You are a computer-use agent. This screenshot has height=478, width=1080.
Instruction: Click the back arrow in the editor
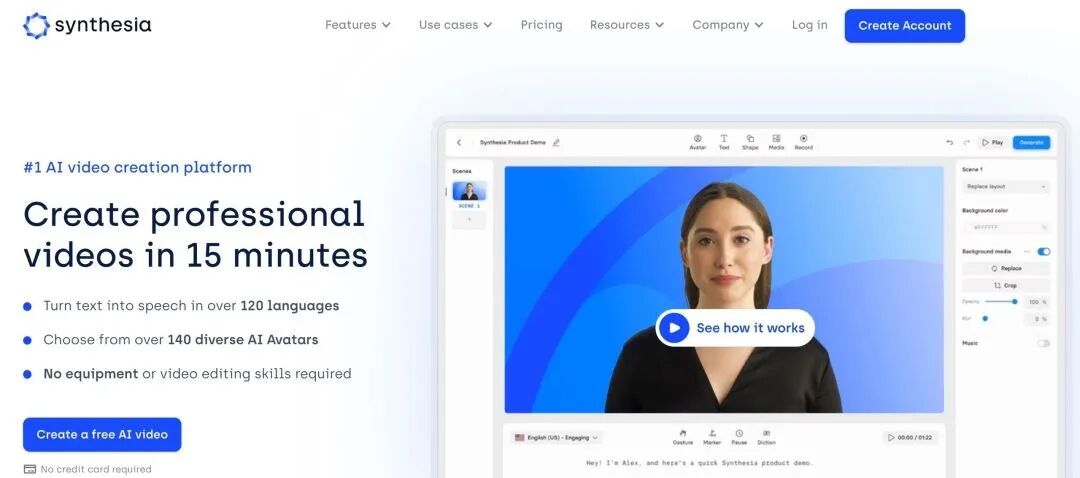(x=459, y=143)
